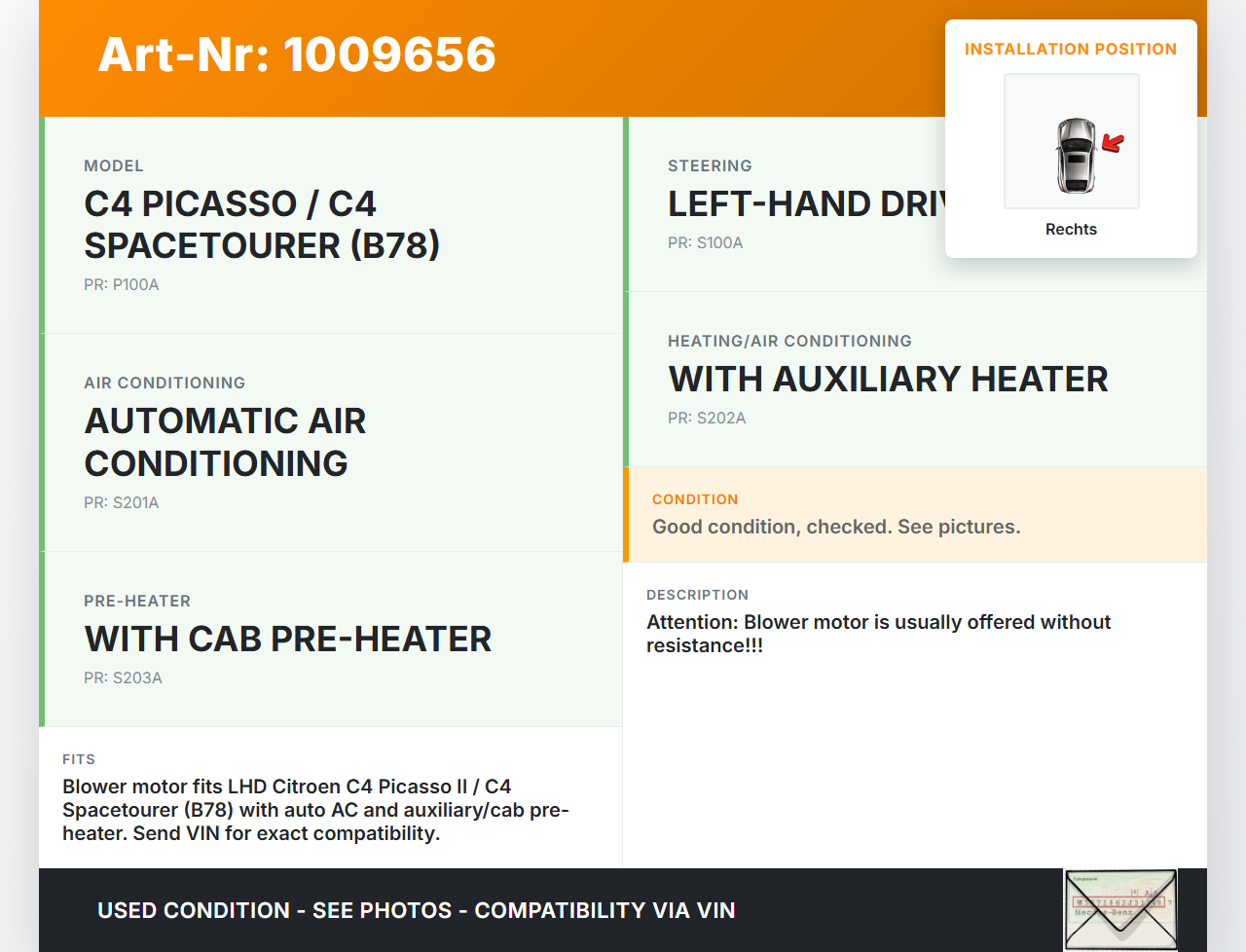Click the red arrow beside the car
The height and width of the screenshot is (952, 1246).
[x=1112, y=144]
